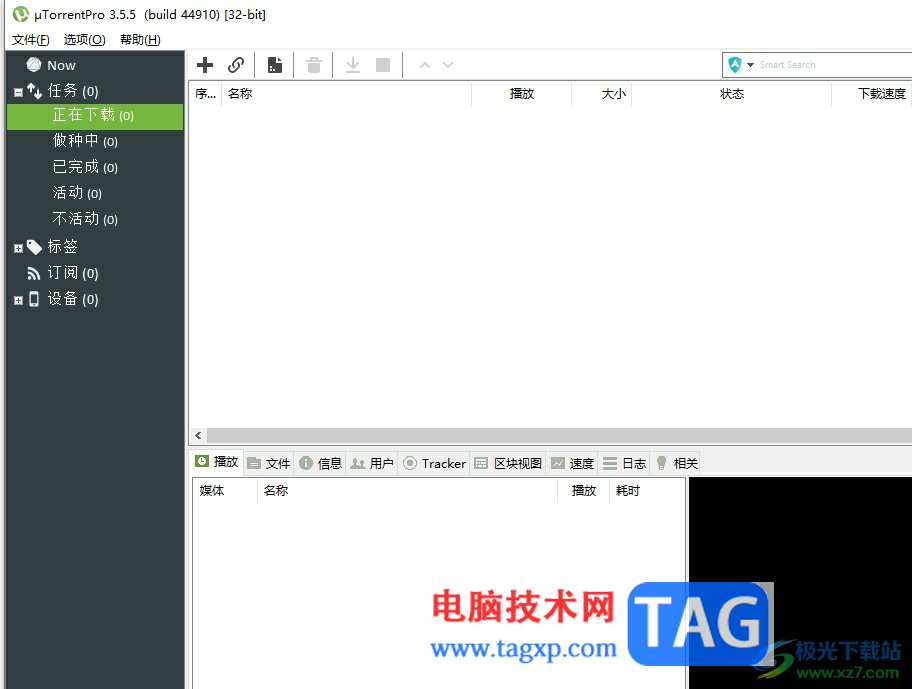
Task: Expand the 设备 tree node
Action: click(x=19, y=301)
